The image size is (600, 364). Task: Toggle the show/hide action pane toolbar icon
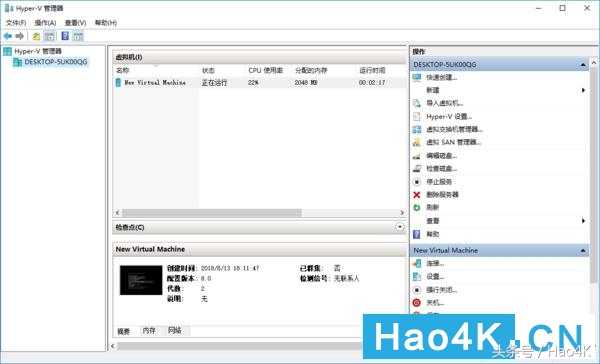(x=78, y=36)
